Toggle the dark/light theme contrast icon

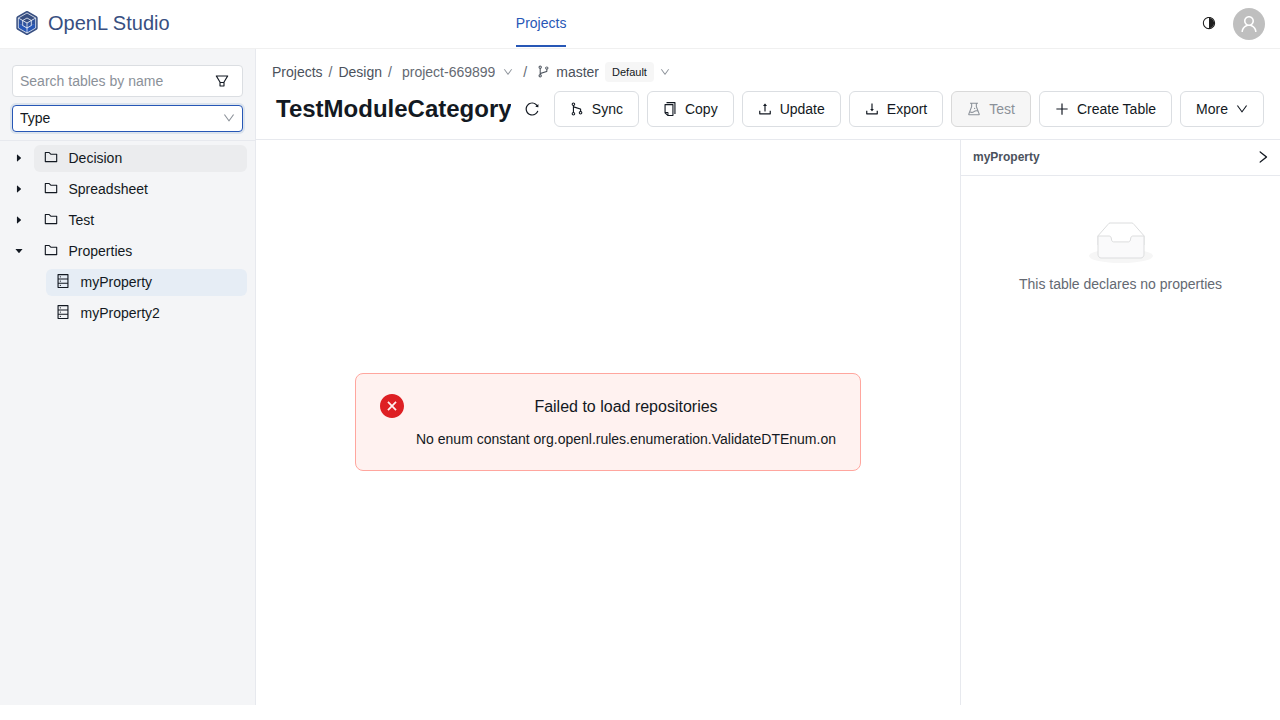click(x=1209, y=23)
